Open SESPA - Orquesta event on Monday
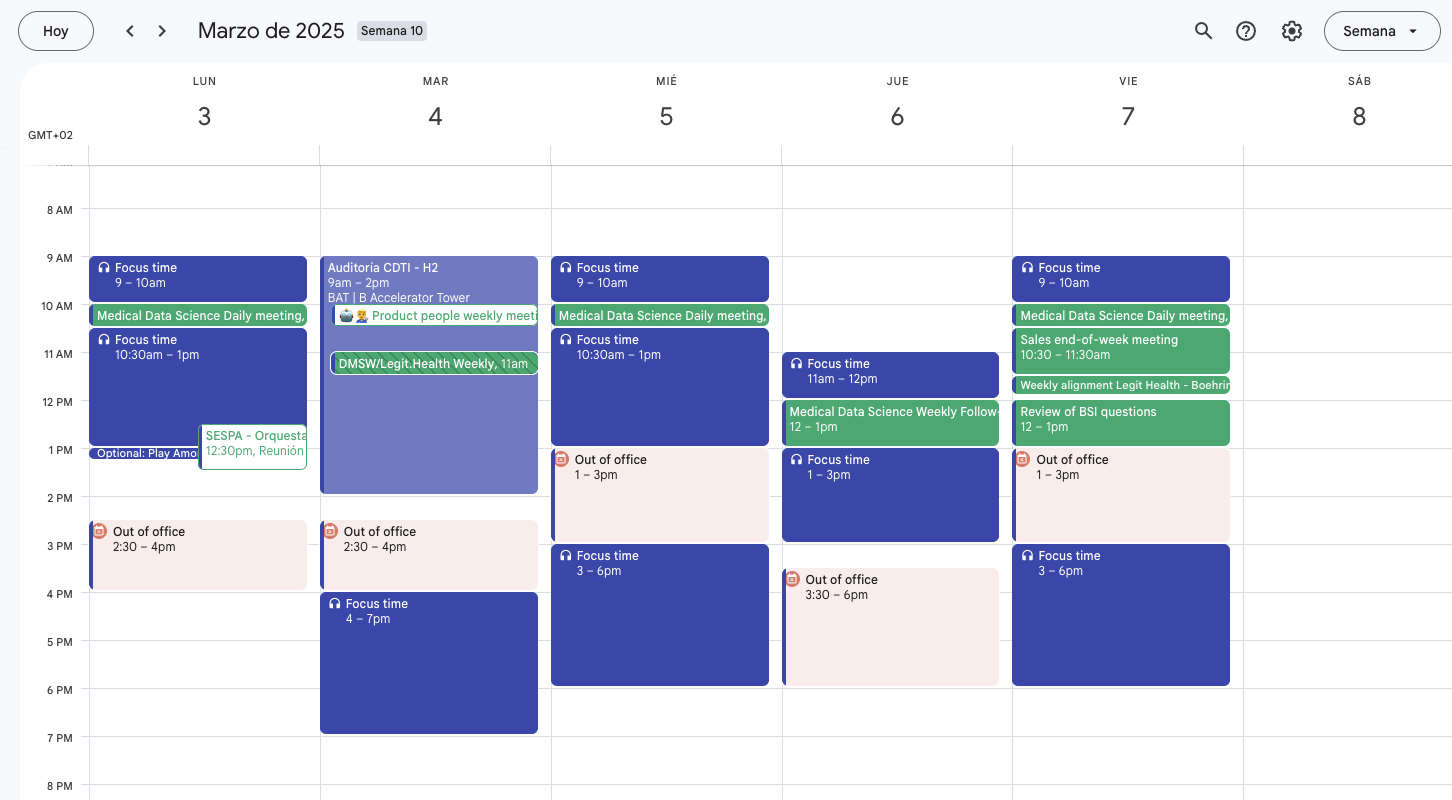The image size is (1452, 800). point(254,444)
